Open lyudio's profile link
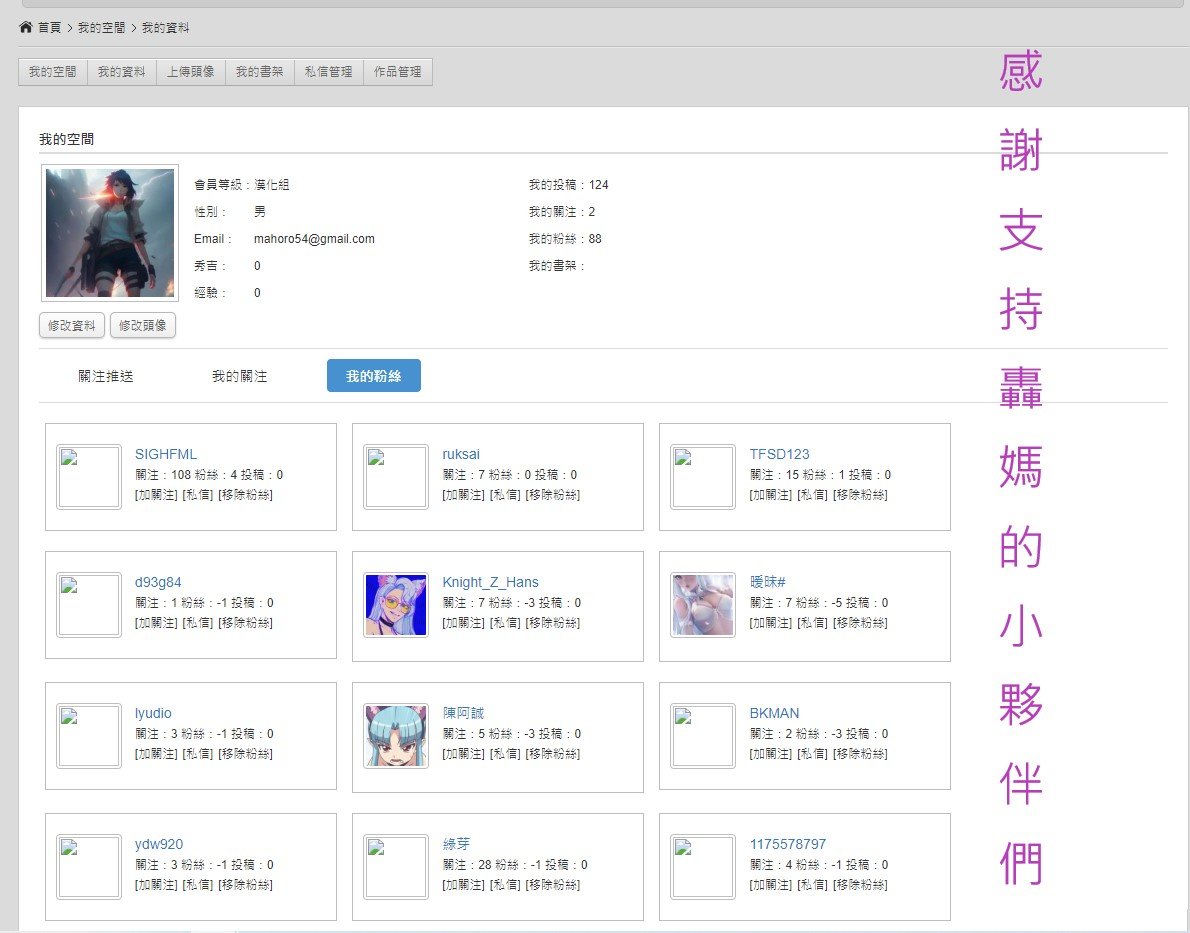 153,713
